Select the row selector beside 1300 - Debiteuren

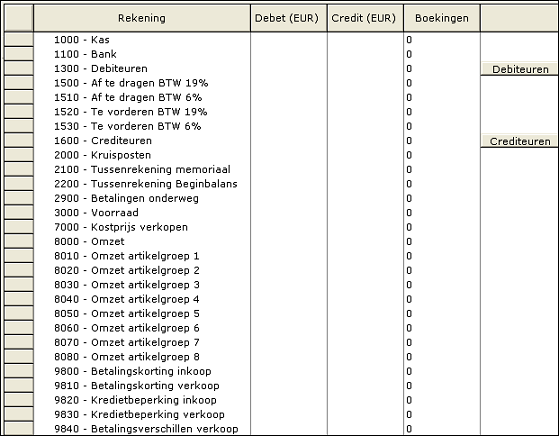[x=19, y=68]
